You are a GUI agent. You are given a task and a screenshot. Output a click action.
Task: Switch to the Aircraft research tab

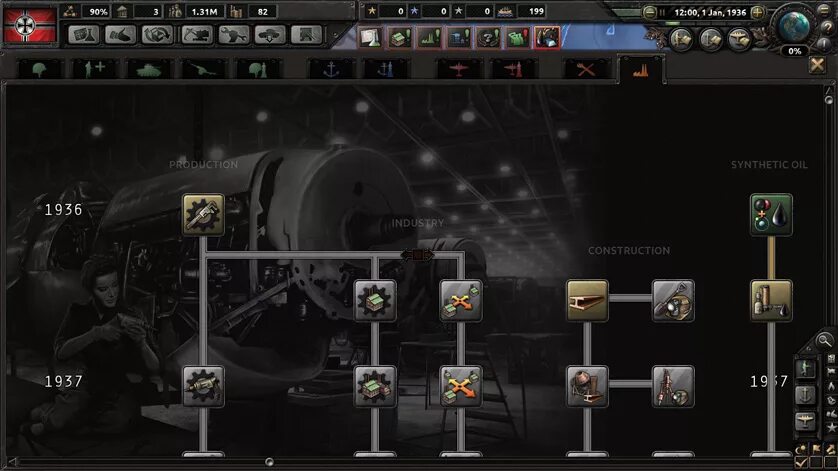click(459, 70)
